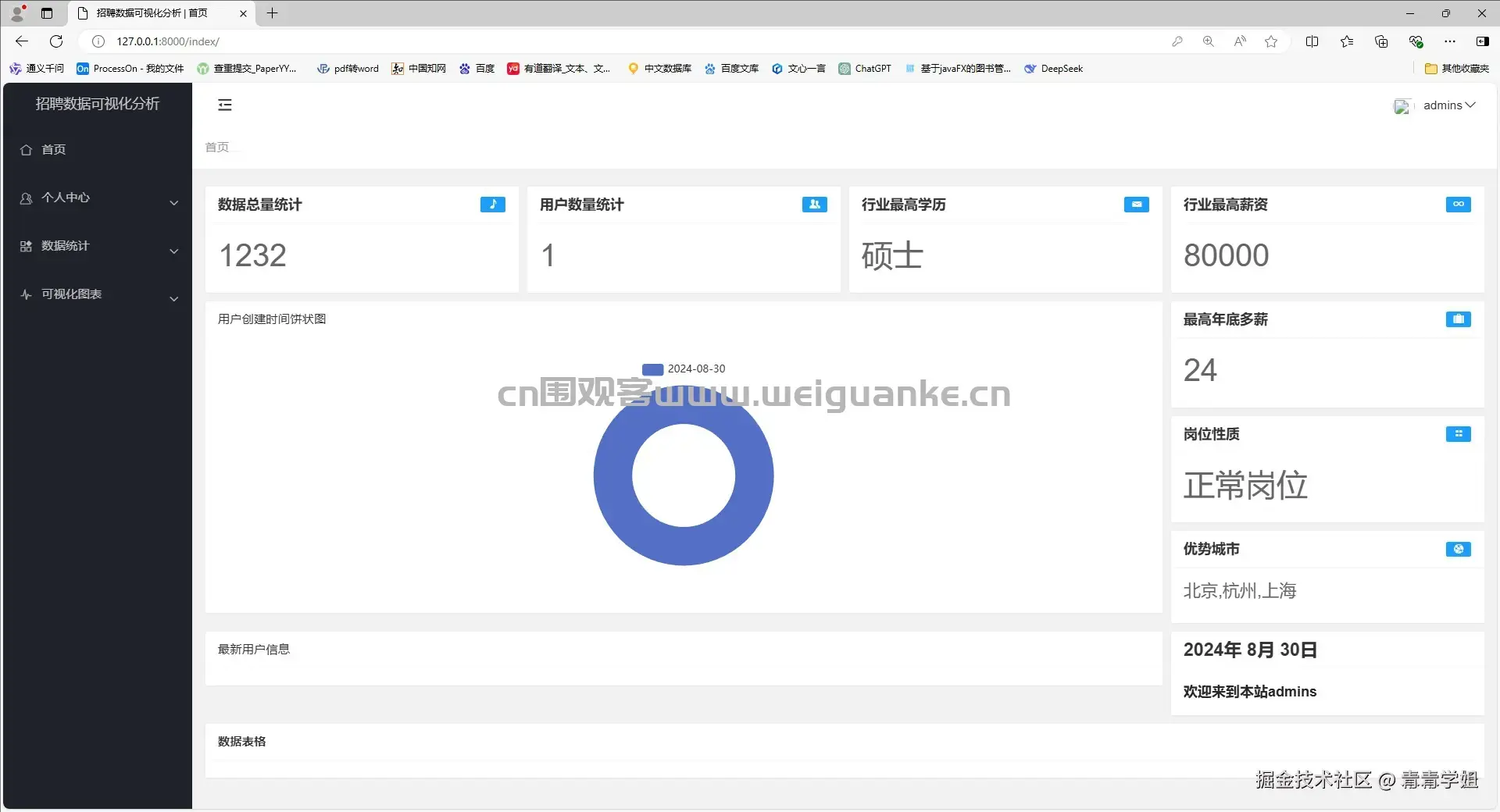This screenshot has height=812, width=1500.
Task: Click the browser profile icon at top left
Action: coord(17,13)
